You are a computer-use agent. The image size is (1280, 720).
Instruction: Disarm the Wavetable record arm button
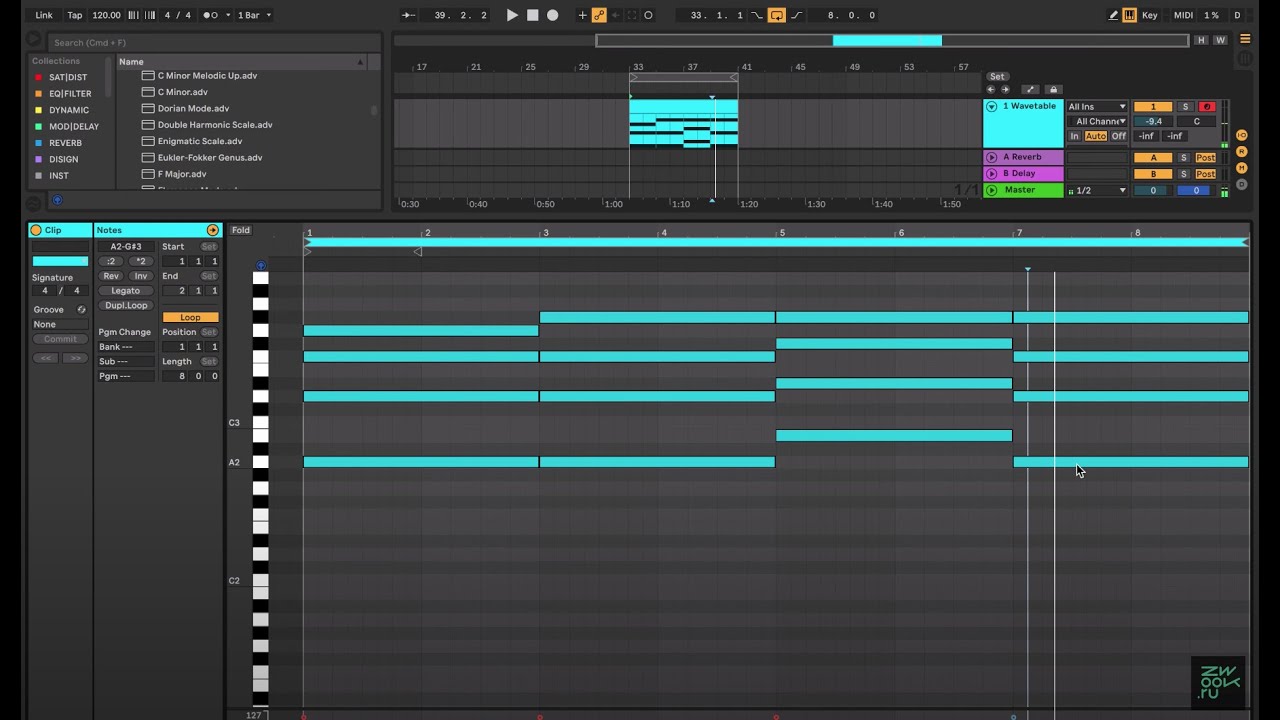1206,106
